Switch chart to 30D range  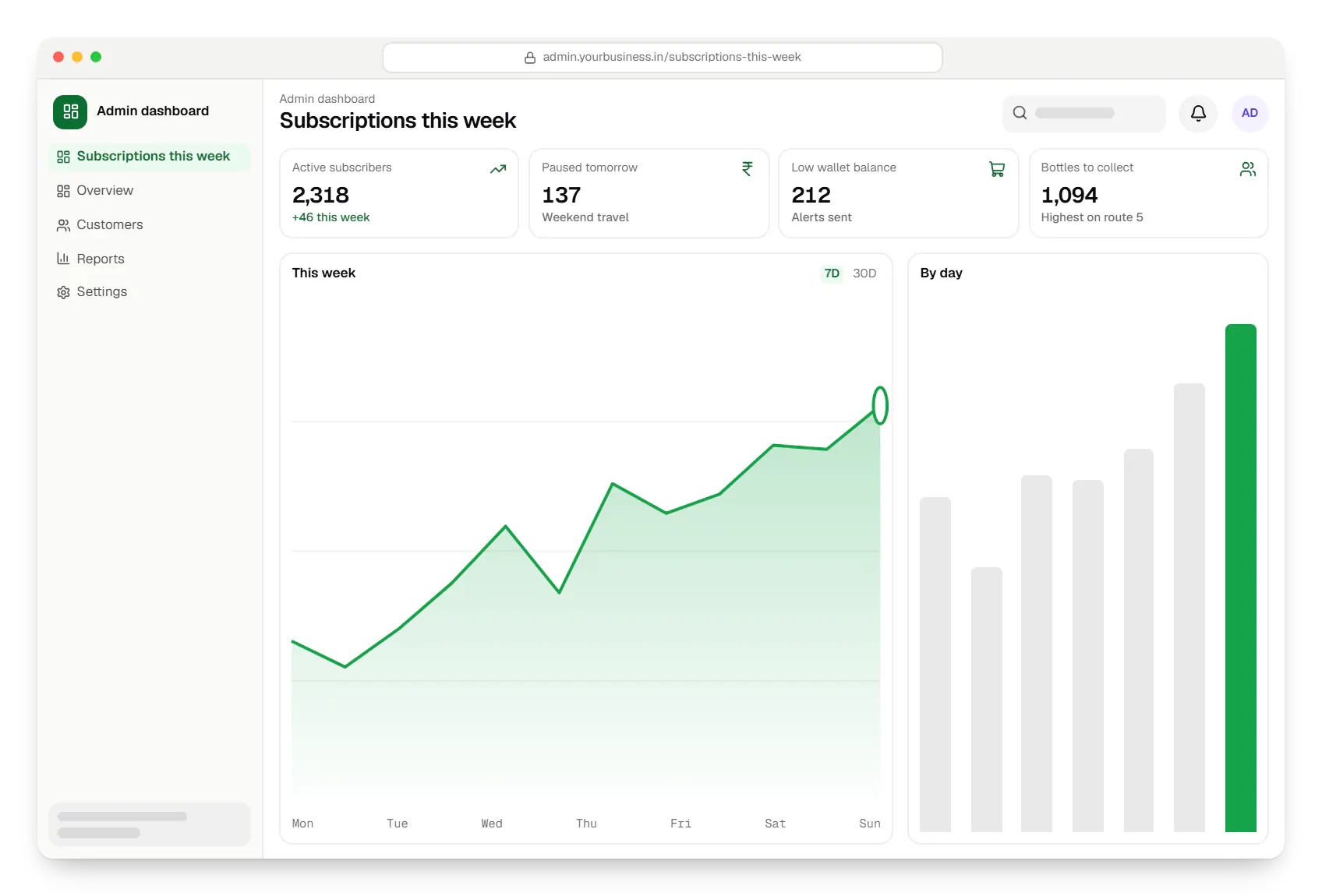pyautogui.click(x=864, y=273)
